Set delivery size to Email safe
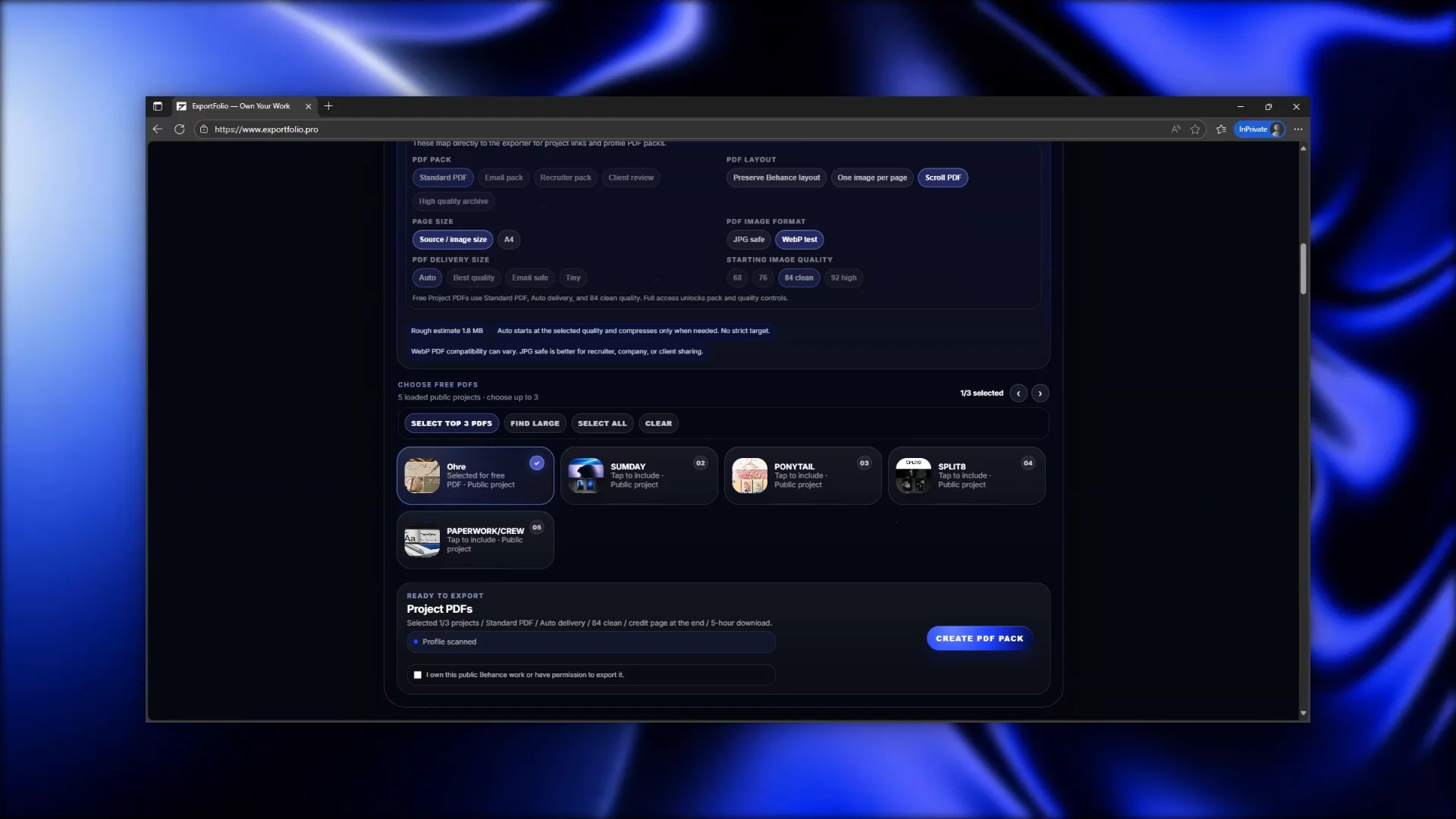The height and width of the screenshot is (819, 1456). click(530, 278)
